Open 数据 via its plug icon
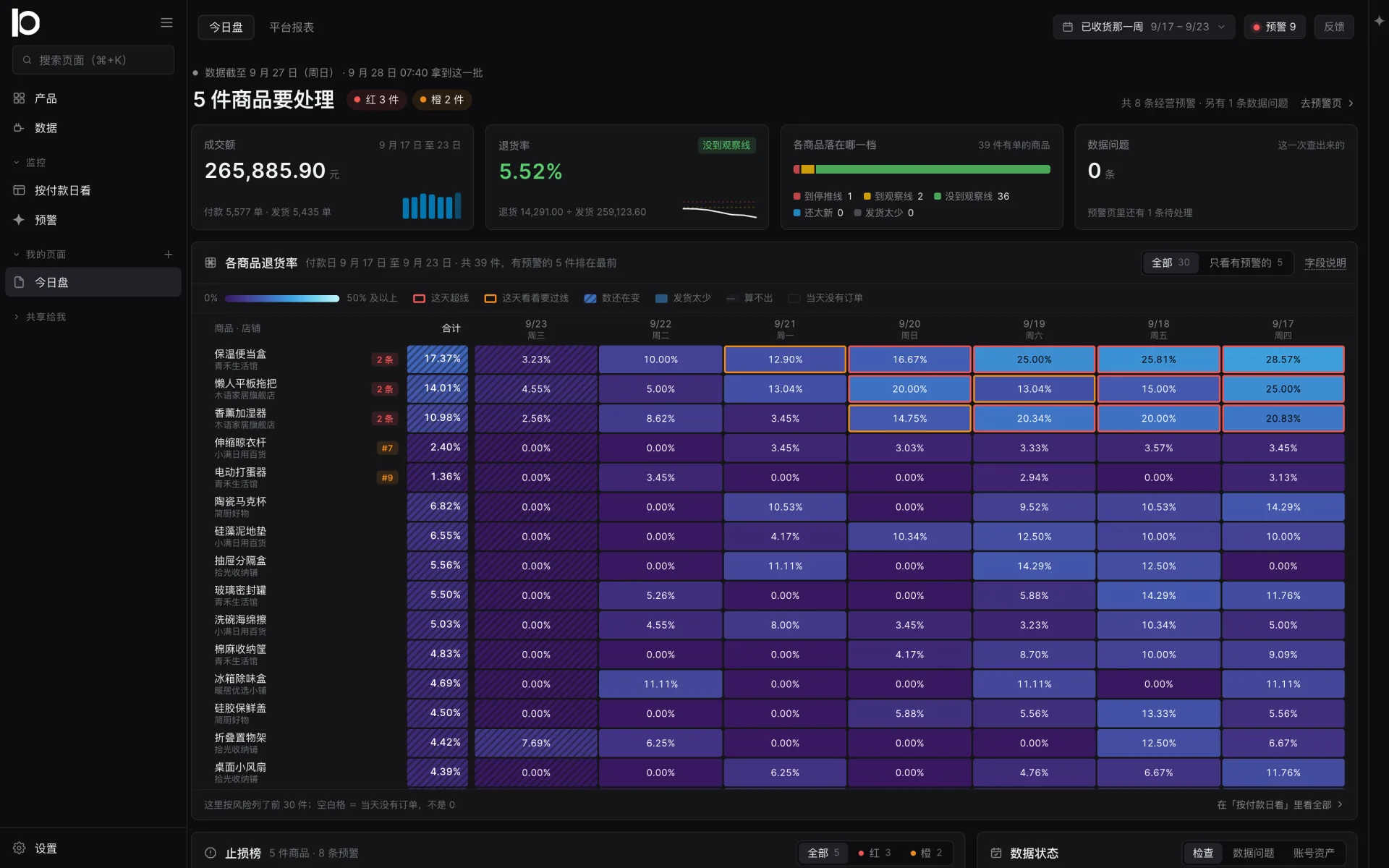Image resolution: width=1389 pixels, height=868 pixels. coord(19,128)
